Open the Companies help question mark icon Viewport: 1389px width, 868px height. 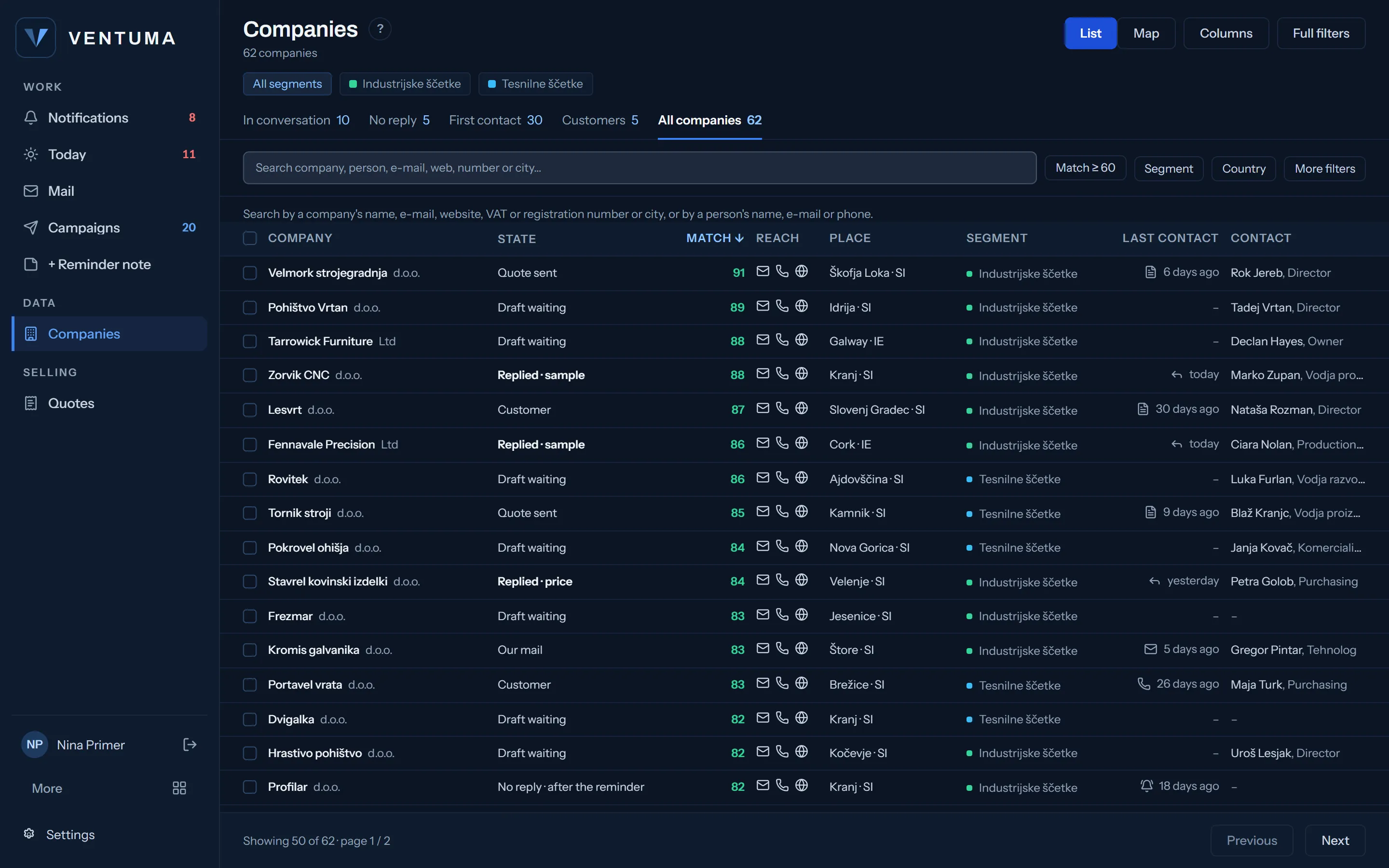(380, 29)
